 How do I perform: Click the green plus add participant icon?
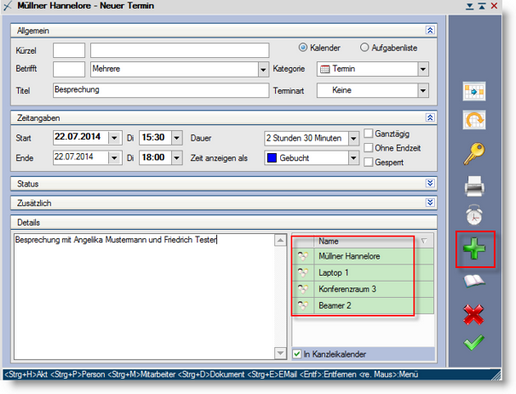474,249
